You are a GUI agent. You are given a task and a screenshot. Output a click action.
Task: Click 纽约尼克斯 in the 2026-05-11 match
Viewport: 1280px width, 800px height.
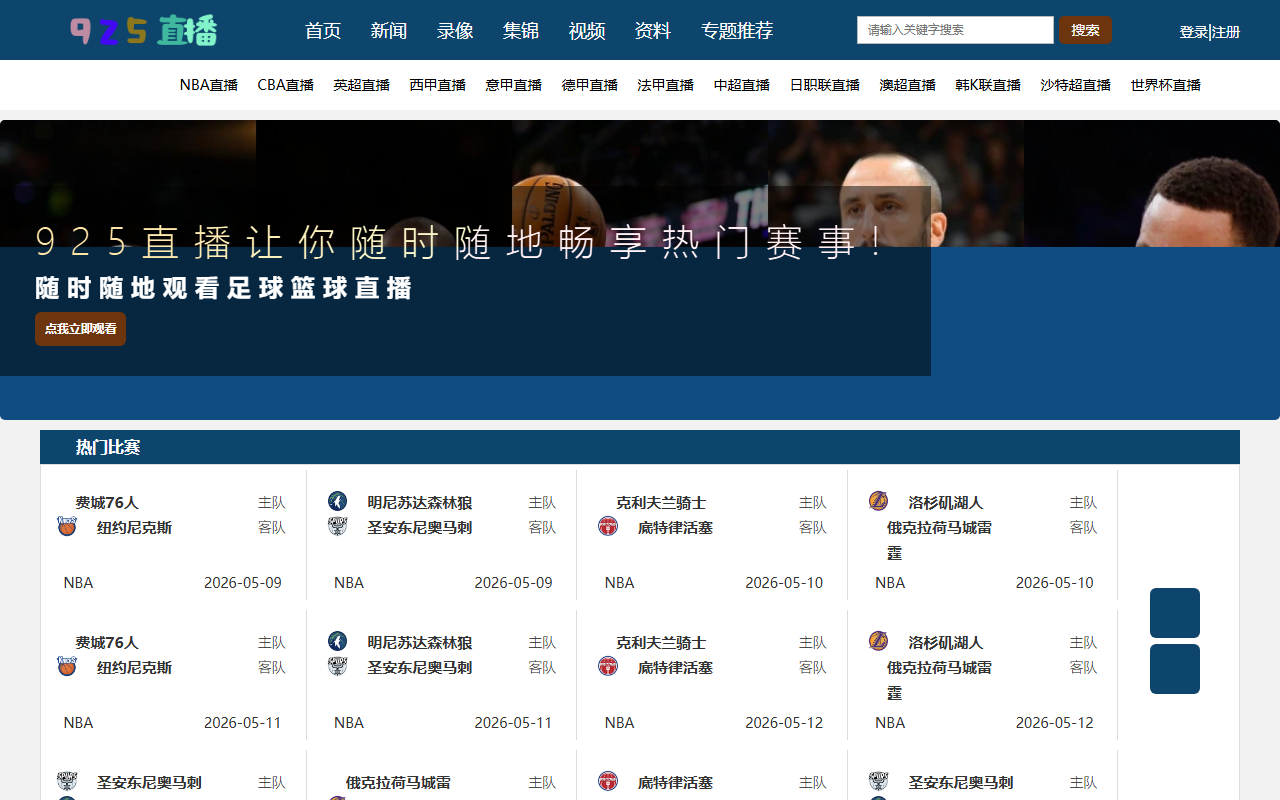coord(134,667)
